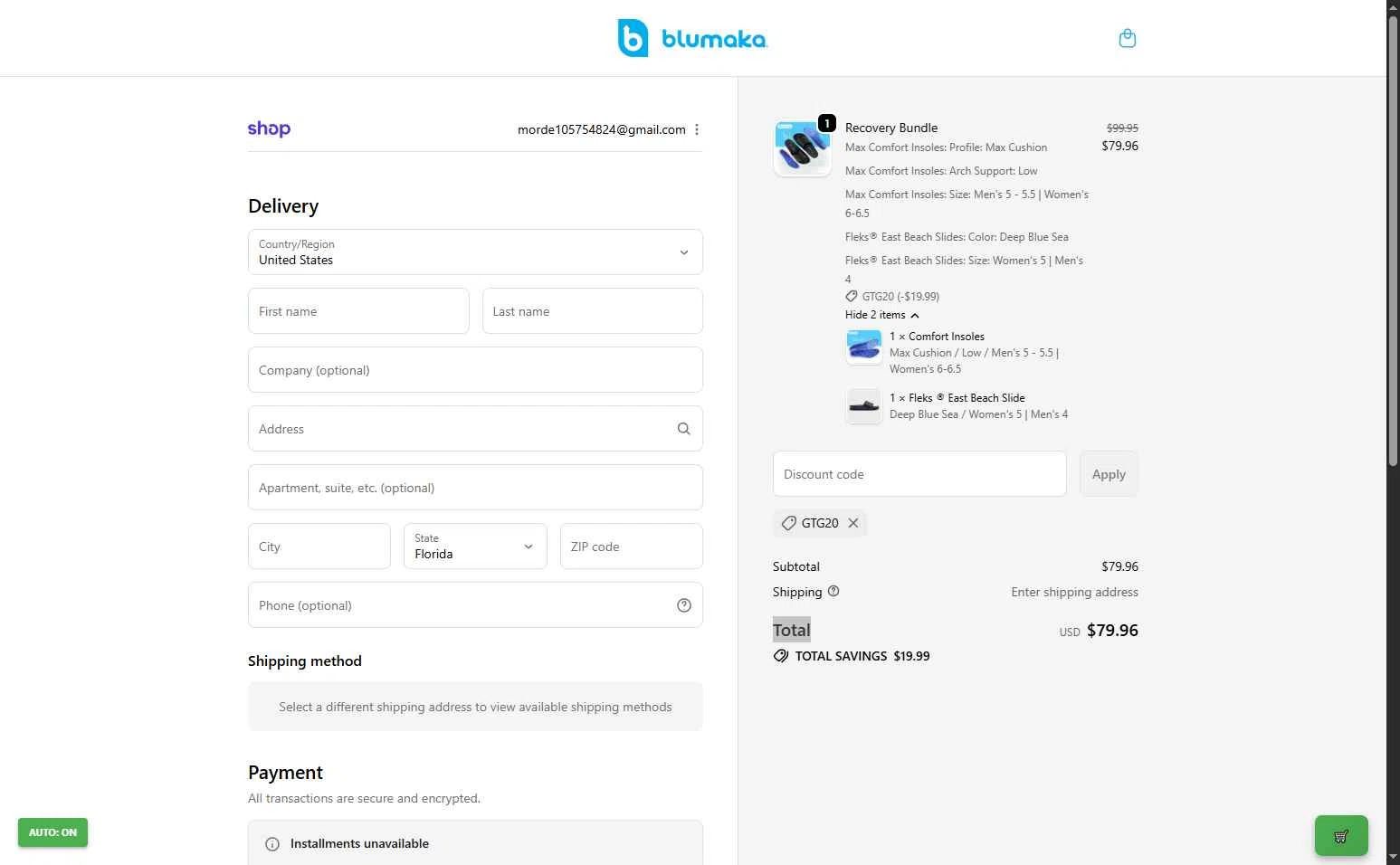Click the blumaka logo
Screen dimensions: 1400x865
(692, 38)
